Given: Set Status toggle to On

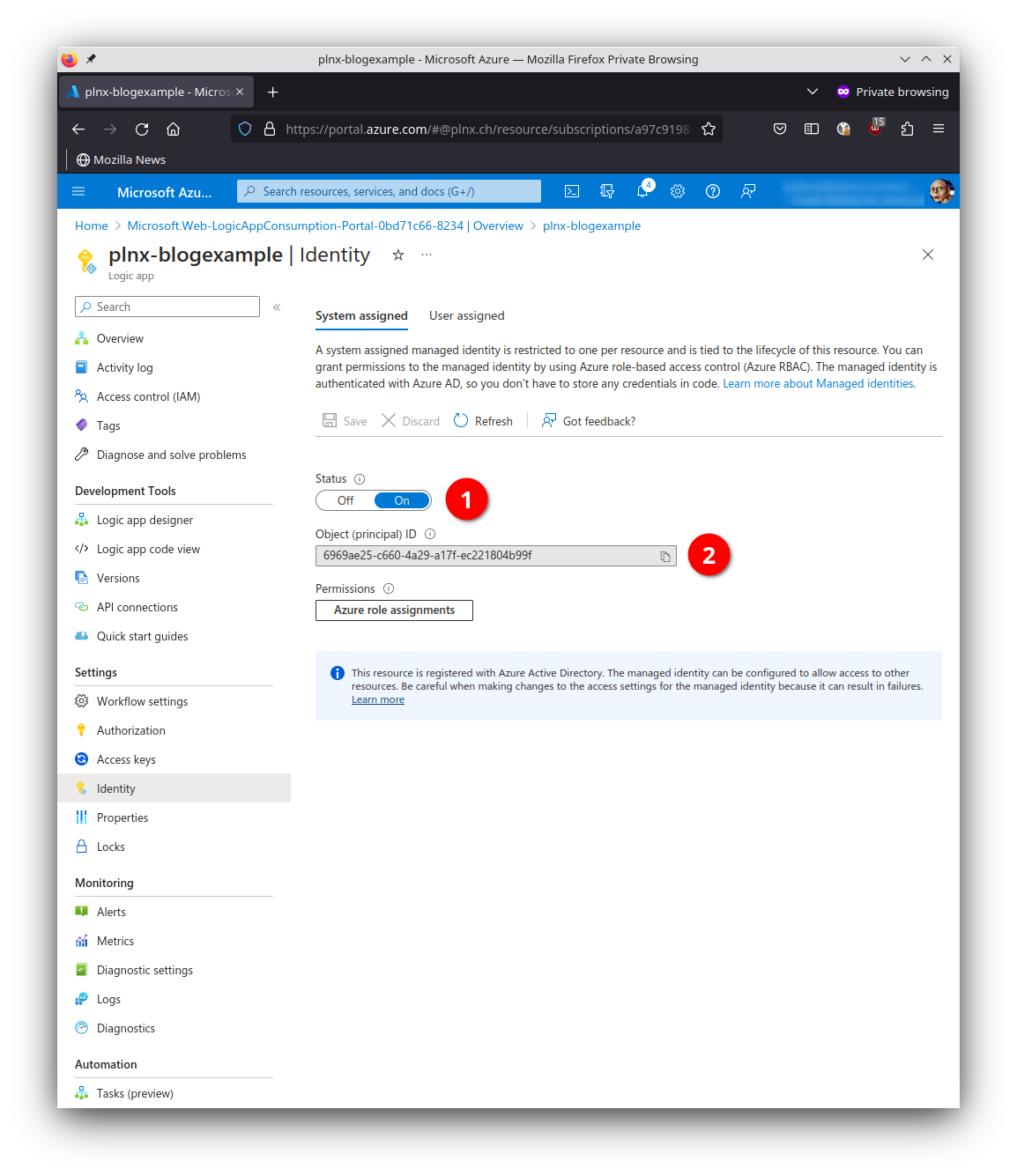Looking at the screenshot, I should (402, 500).
